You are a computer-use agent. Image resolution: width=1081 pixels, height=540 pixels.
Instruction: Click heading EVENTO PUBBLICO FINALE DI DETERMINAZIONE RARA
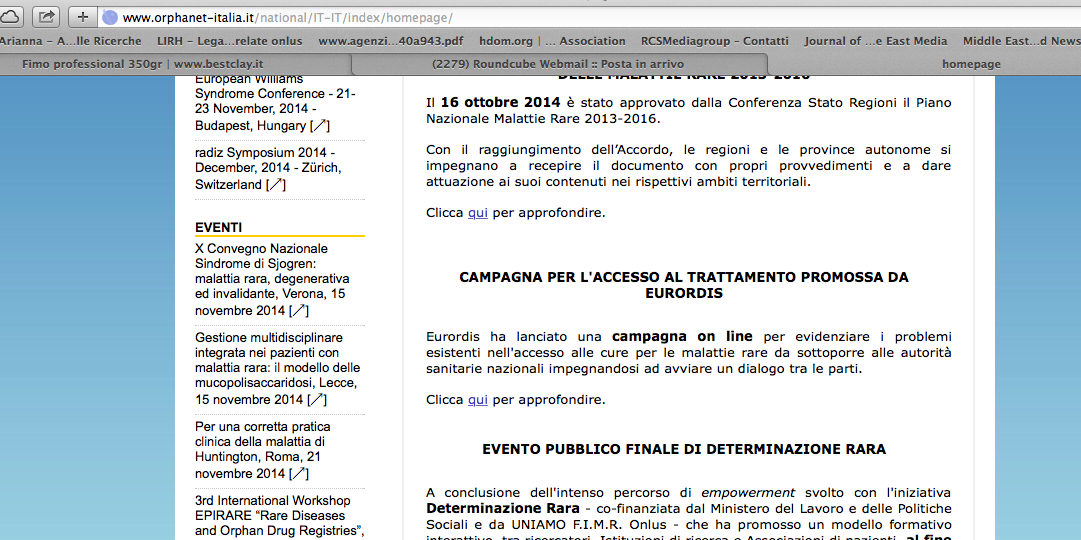pyautogui.click(x=684, y=449)
